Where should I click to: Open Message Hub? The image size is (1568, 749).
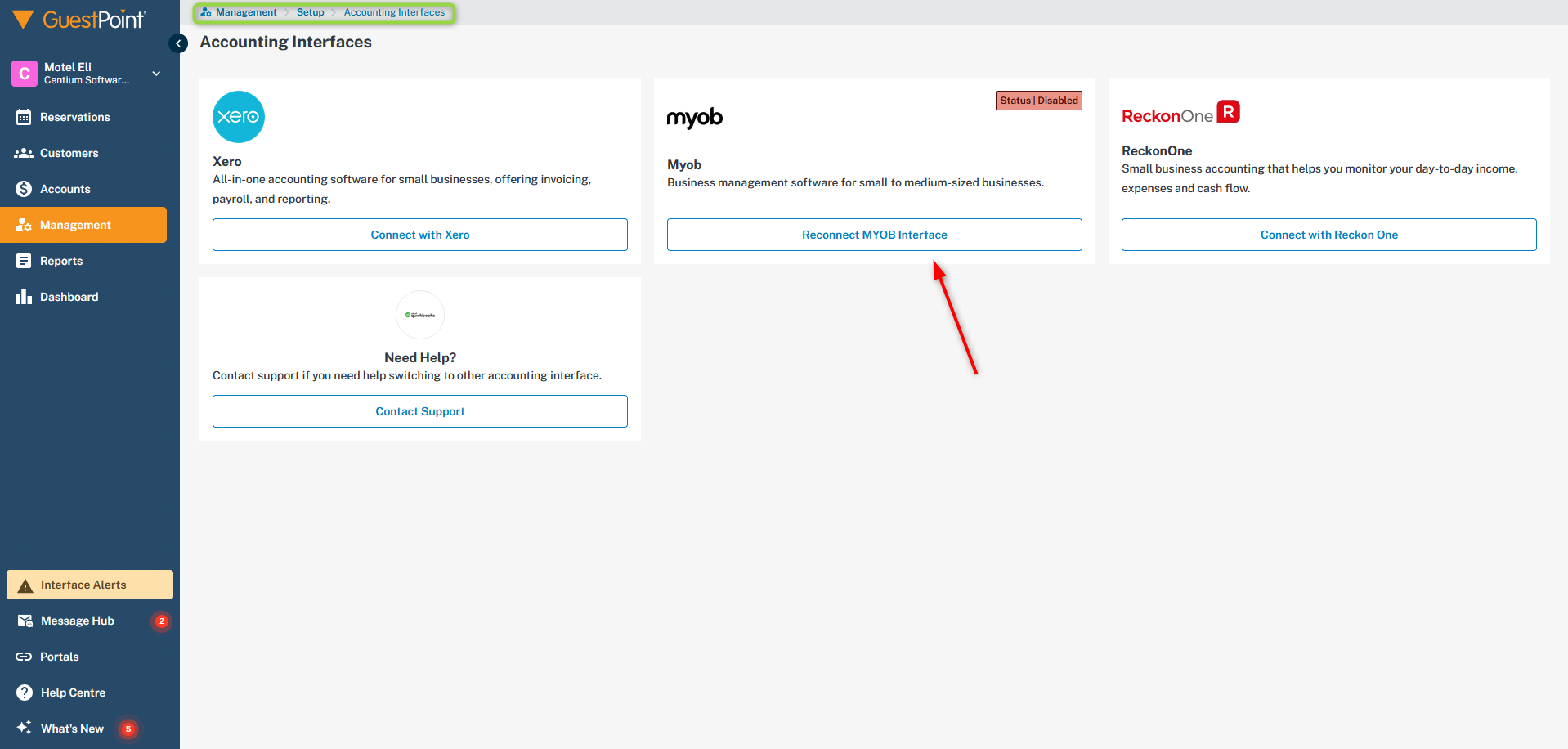point(90,621)
